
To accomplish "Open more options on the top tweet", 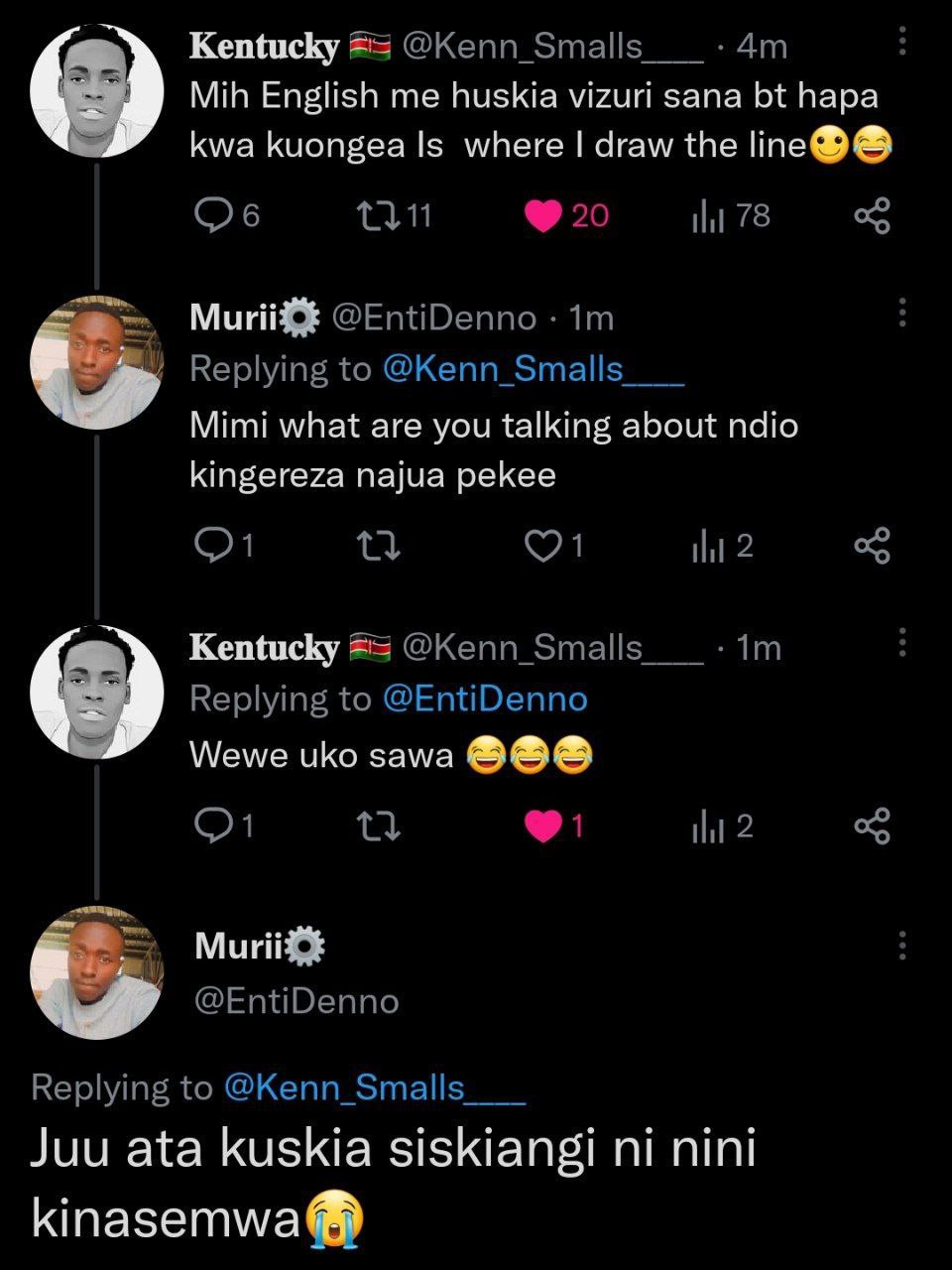I will 901,42.
